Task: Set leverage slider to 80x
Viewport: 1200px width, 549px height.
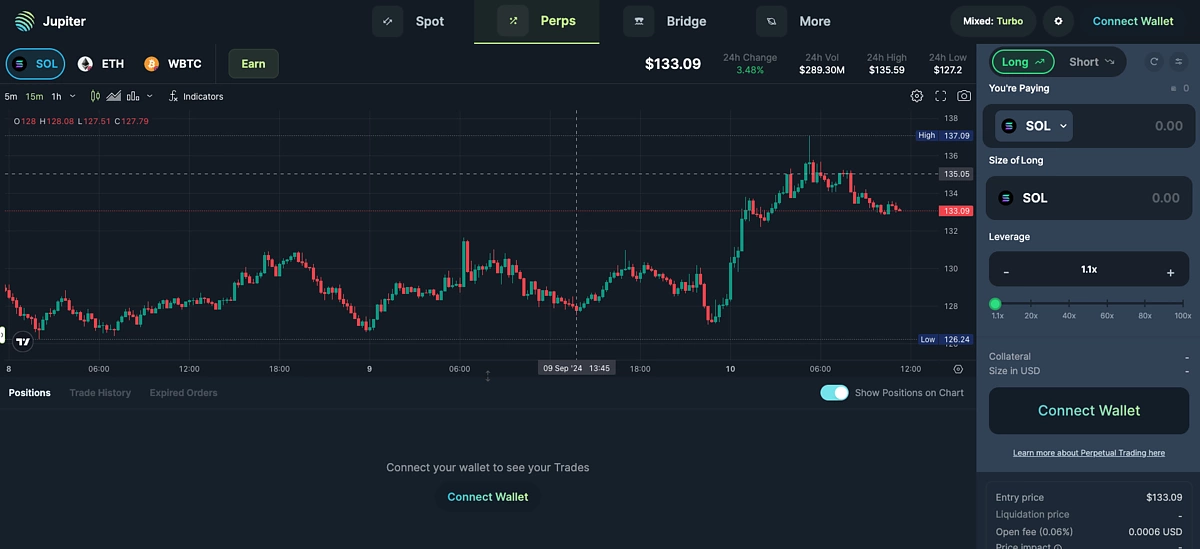Action: point(1145,305)
